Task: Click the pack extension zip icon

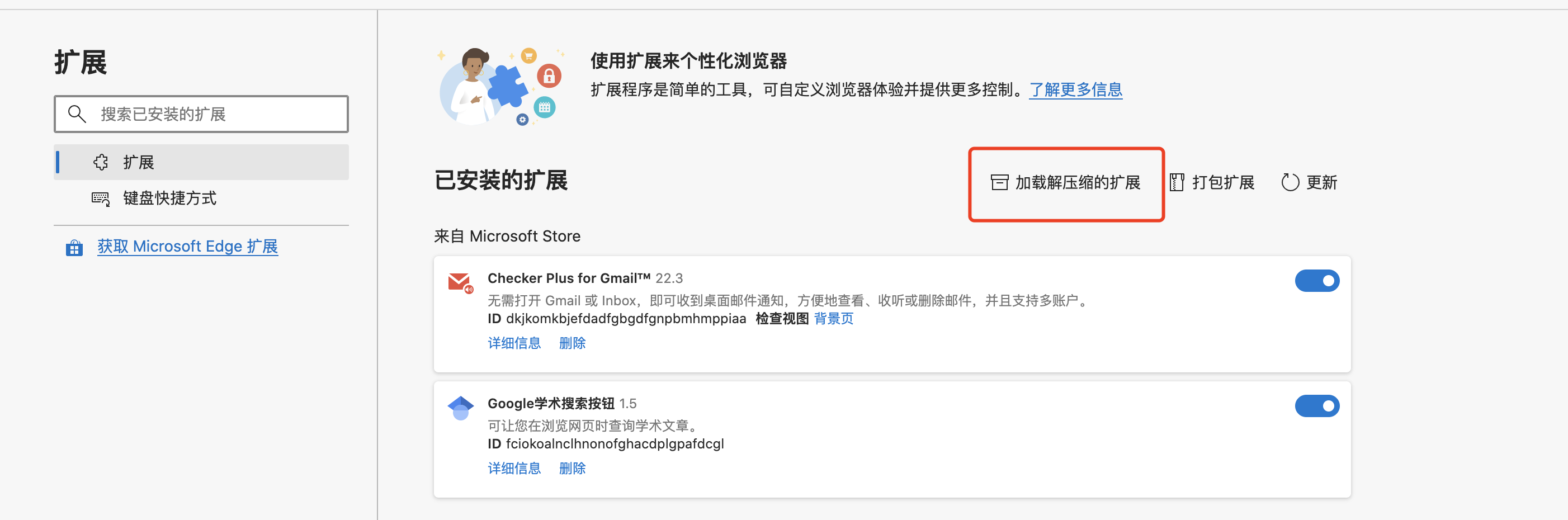Action: click(1177, 182)
